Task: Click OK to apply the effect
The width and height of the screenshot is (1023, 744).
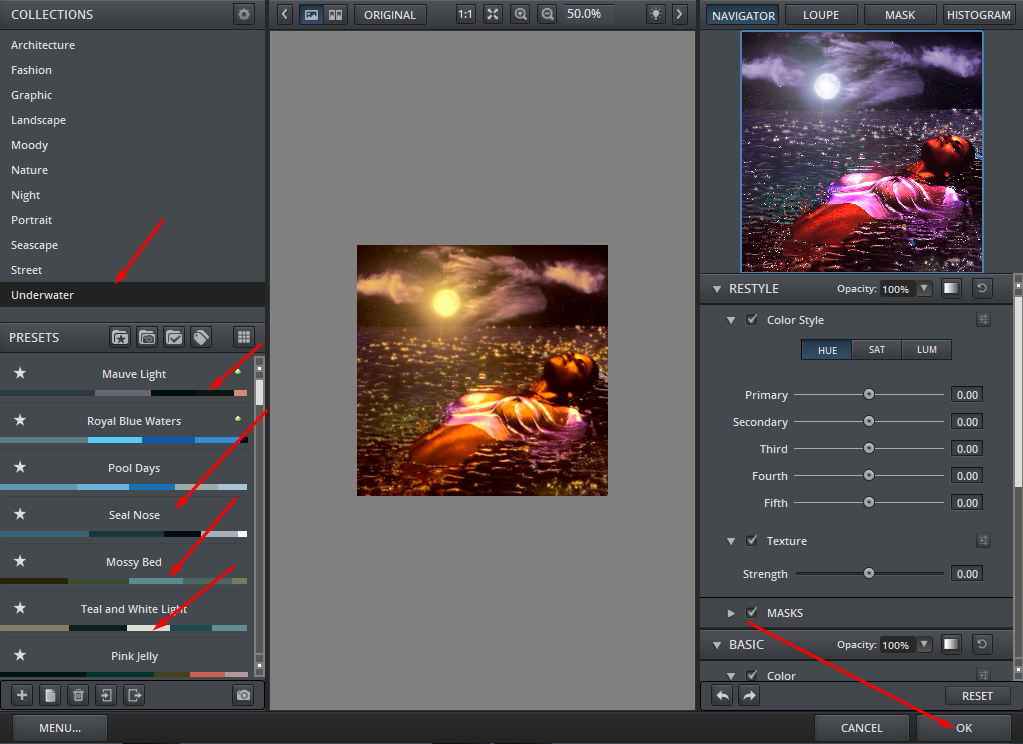Action: (964, 728)
